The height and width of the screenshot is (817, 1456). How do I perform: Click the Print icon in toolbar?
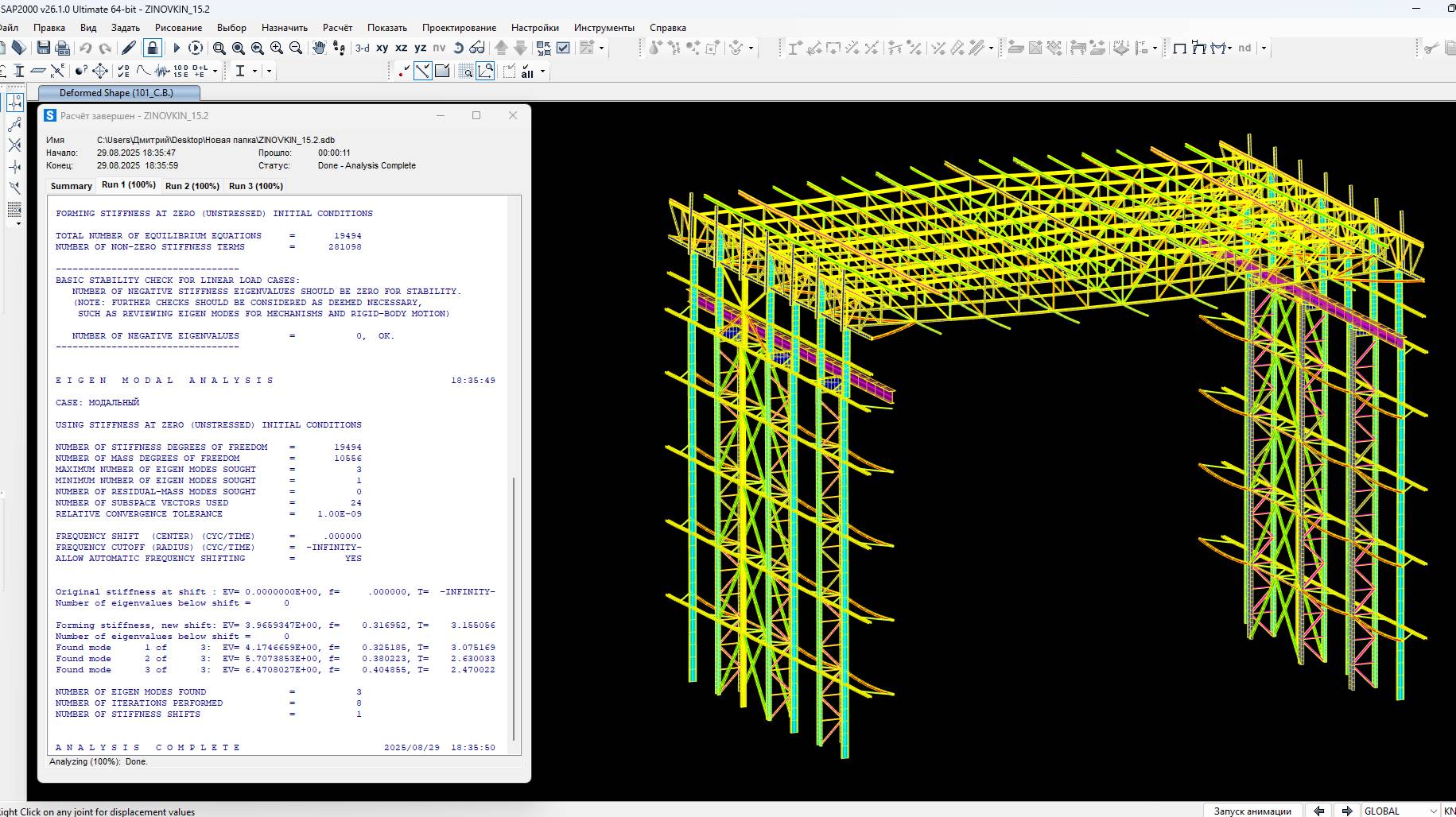63,48
